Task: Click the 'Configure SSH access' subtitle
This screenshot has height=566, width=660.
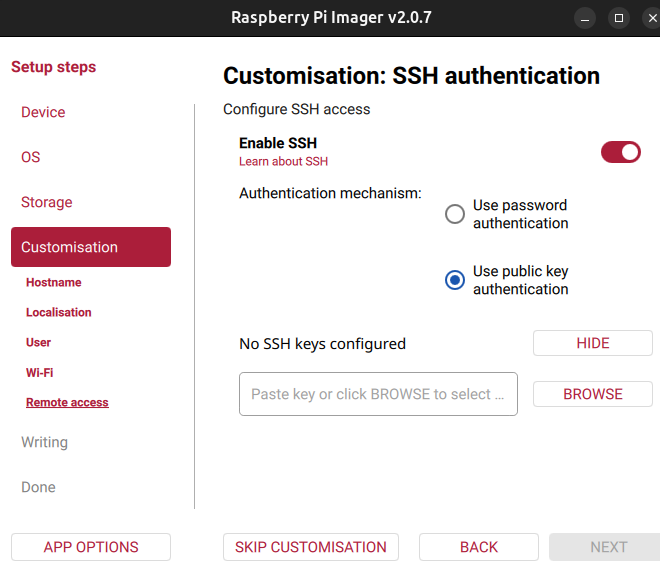Action: pos(297,109)
